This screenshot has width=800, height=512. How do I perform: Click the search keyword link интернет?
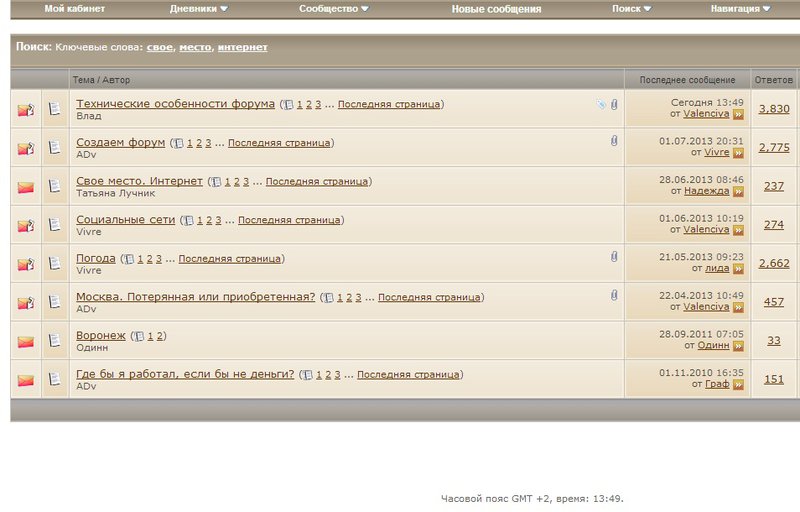242,47
